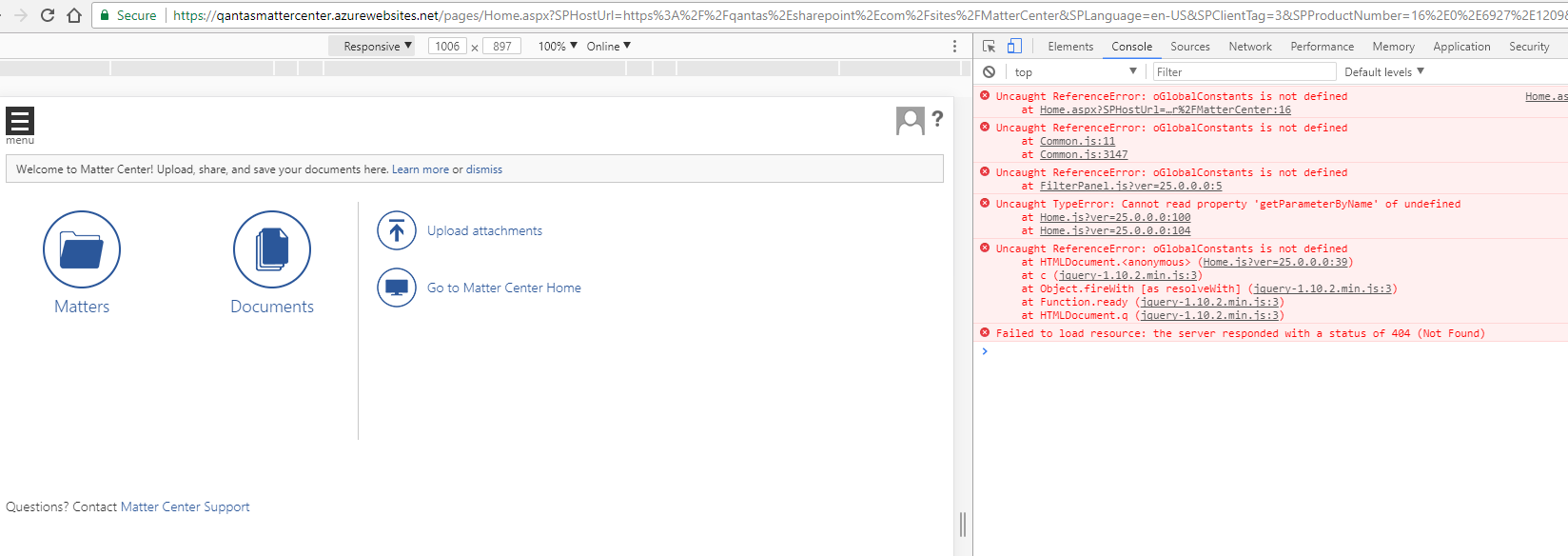Click Go to Matter Center Home link
Image resolution: width=1568 pixels, height=556 pixels.
504,288
